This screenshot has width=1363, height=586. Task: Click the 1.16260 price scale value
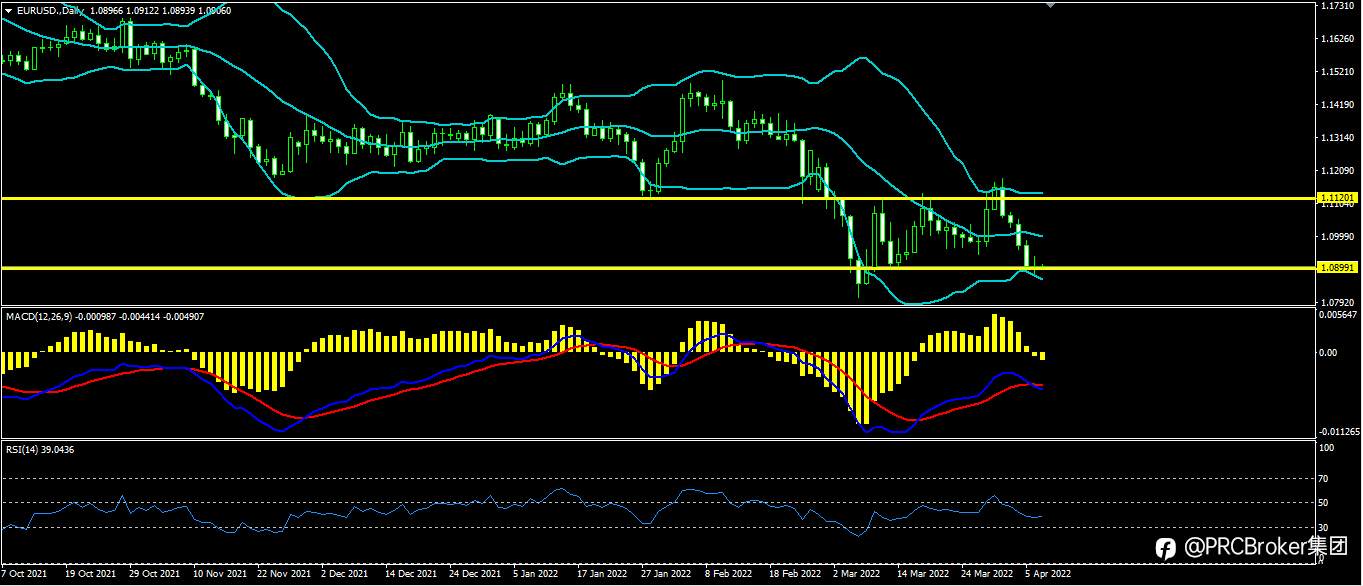1338,39
